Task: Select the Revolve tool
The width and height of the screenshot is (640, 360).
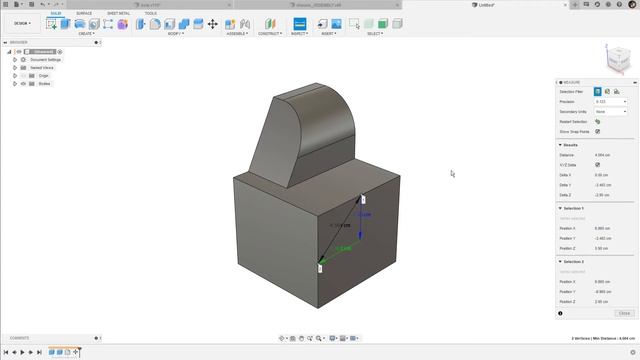Action: coord(80,24)
